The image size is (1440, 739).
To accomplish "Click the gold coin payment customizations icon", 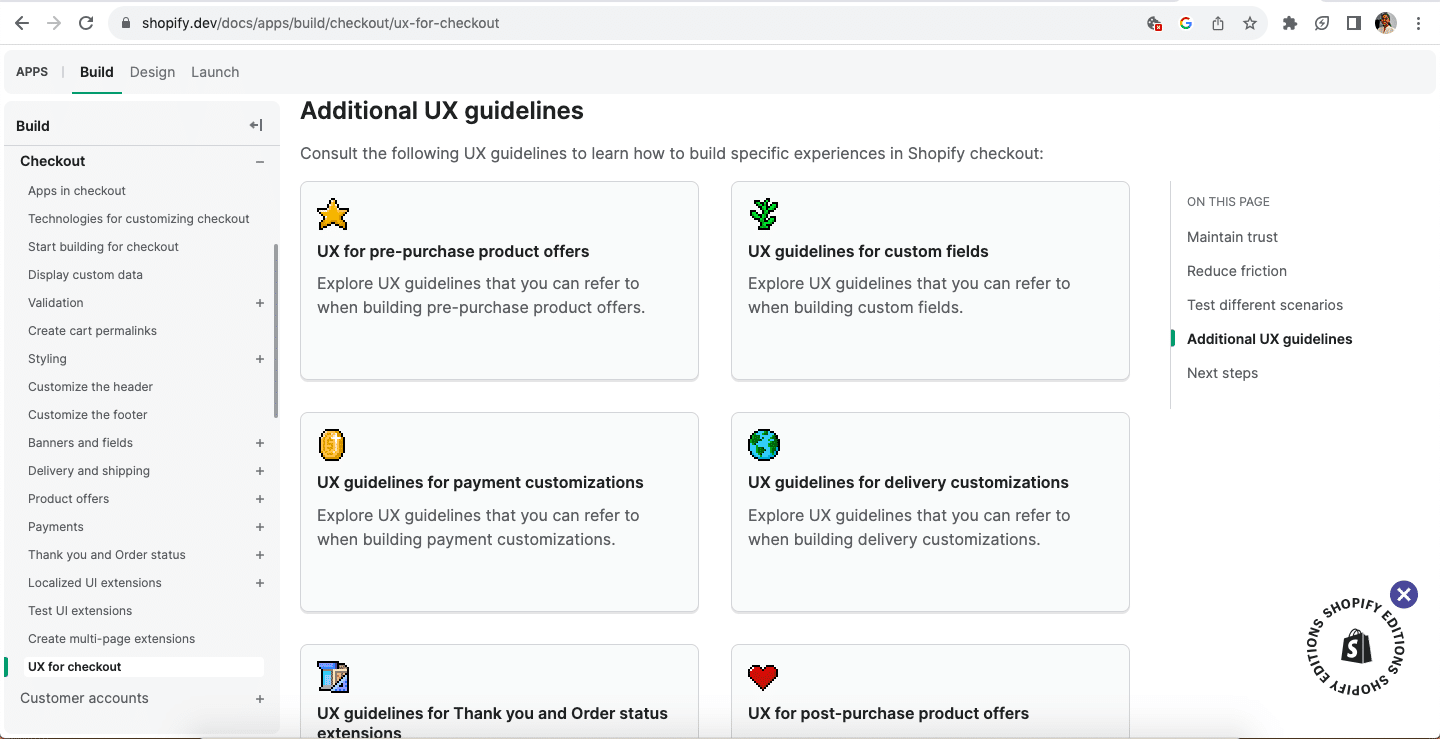I will point(332,445).
